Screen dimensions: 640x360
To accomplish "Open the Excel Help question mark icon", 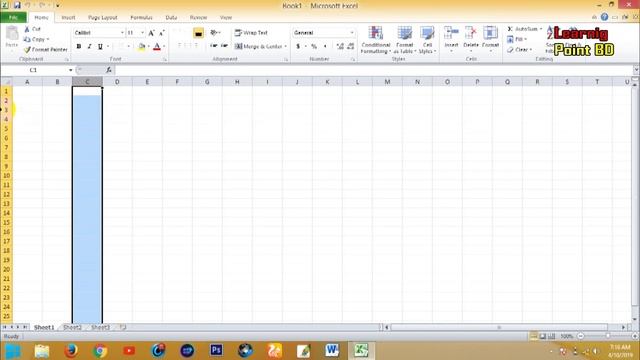I will click(604, 17).
